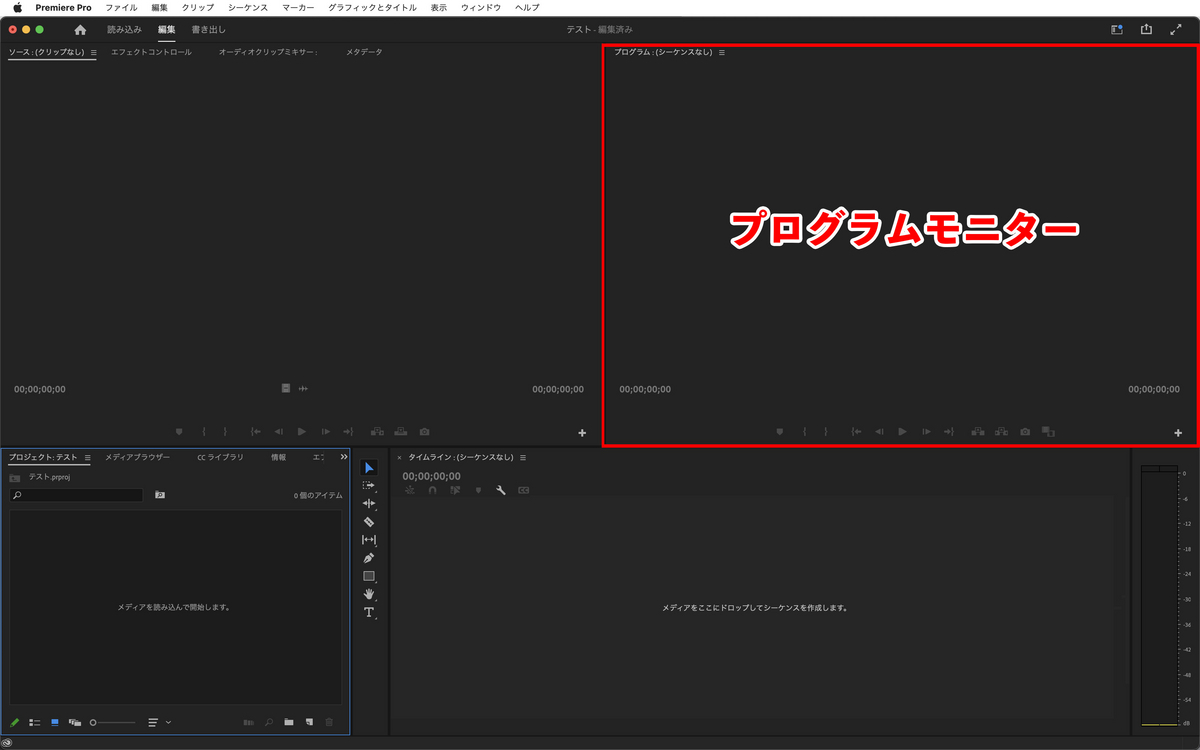Click the quick export share icon
Screen dimensions: 1200x750
1146,30
